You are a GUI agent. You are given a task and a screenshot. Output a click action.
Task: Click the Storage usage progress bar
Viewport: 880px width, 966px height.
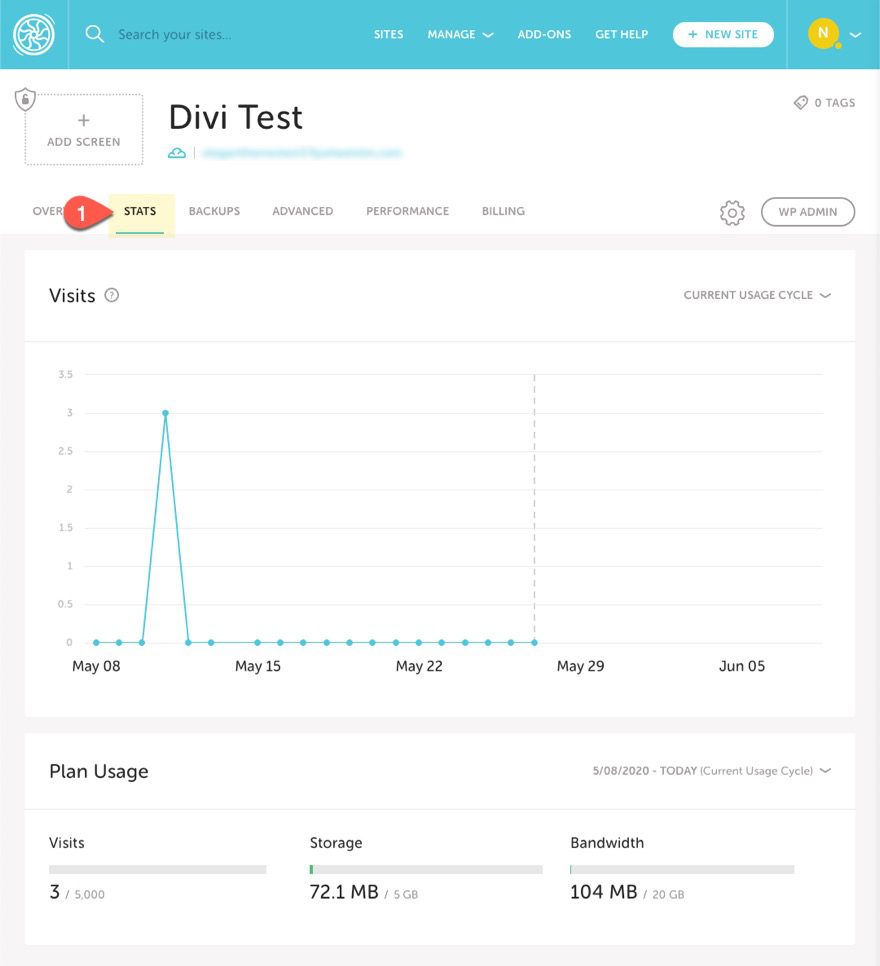426,869
